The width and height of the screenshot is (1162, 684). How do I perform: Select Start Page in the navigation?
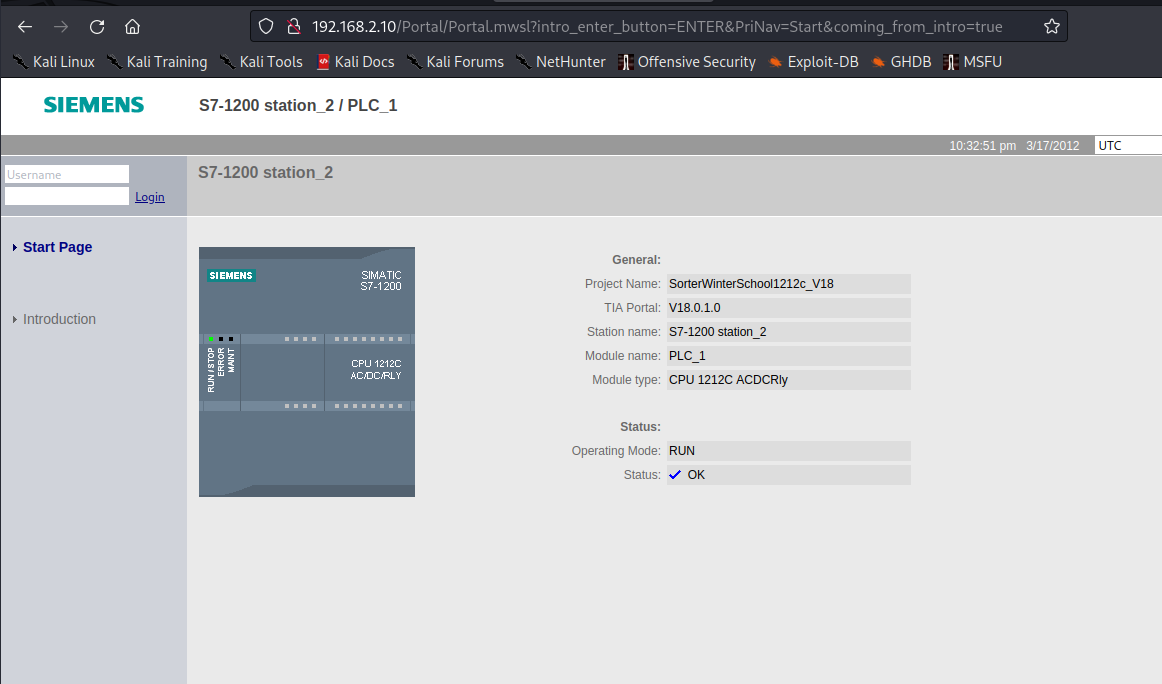point(58,248)
